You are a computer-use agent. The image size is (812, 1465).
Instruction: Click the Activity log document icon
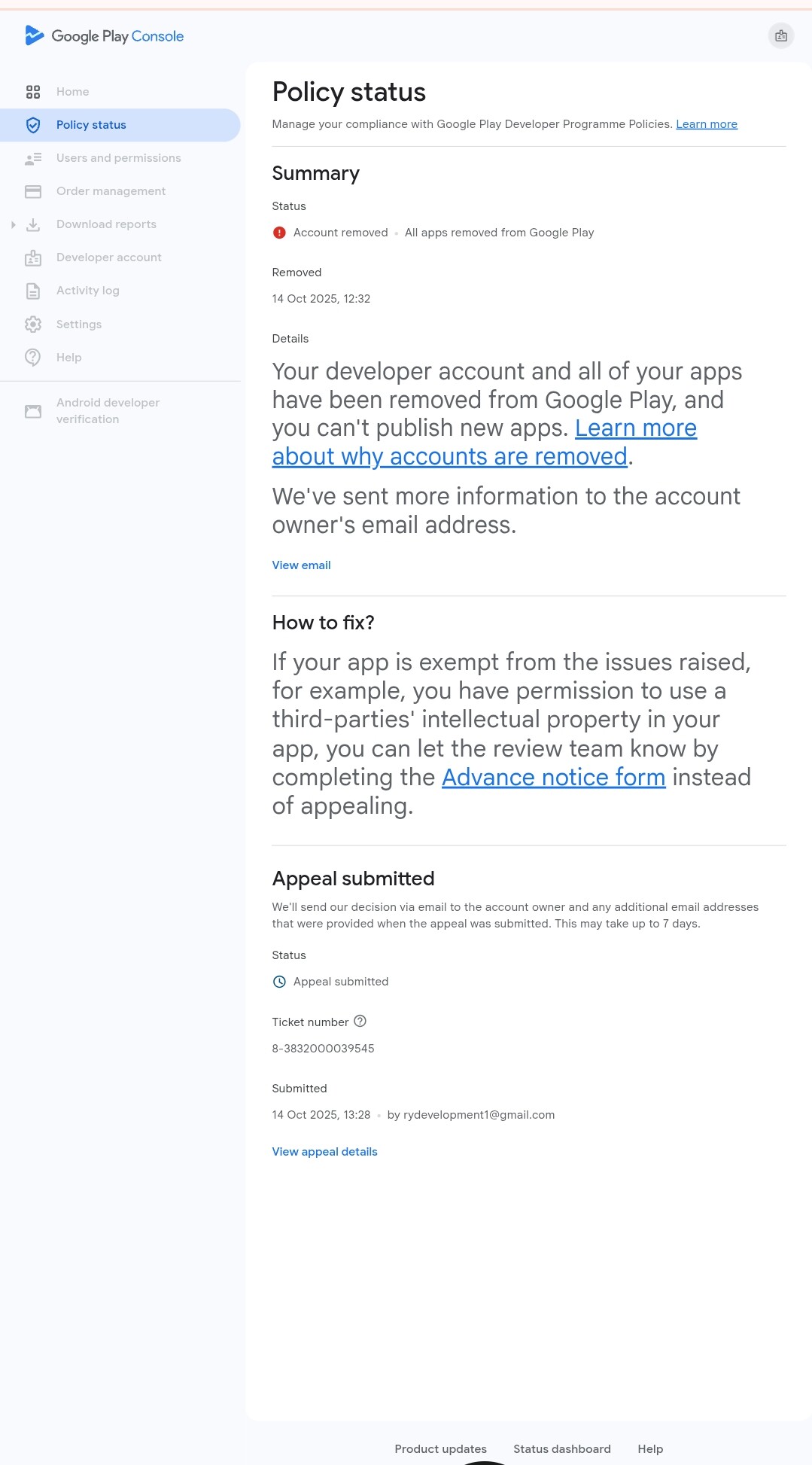(x=33, y=291)
